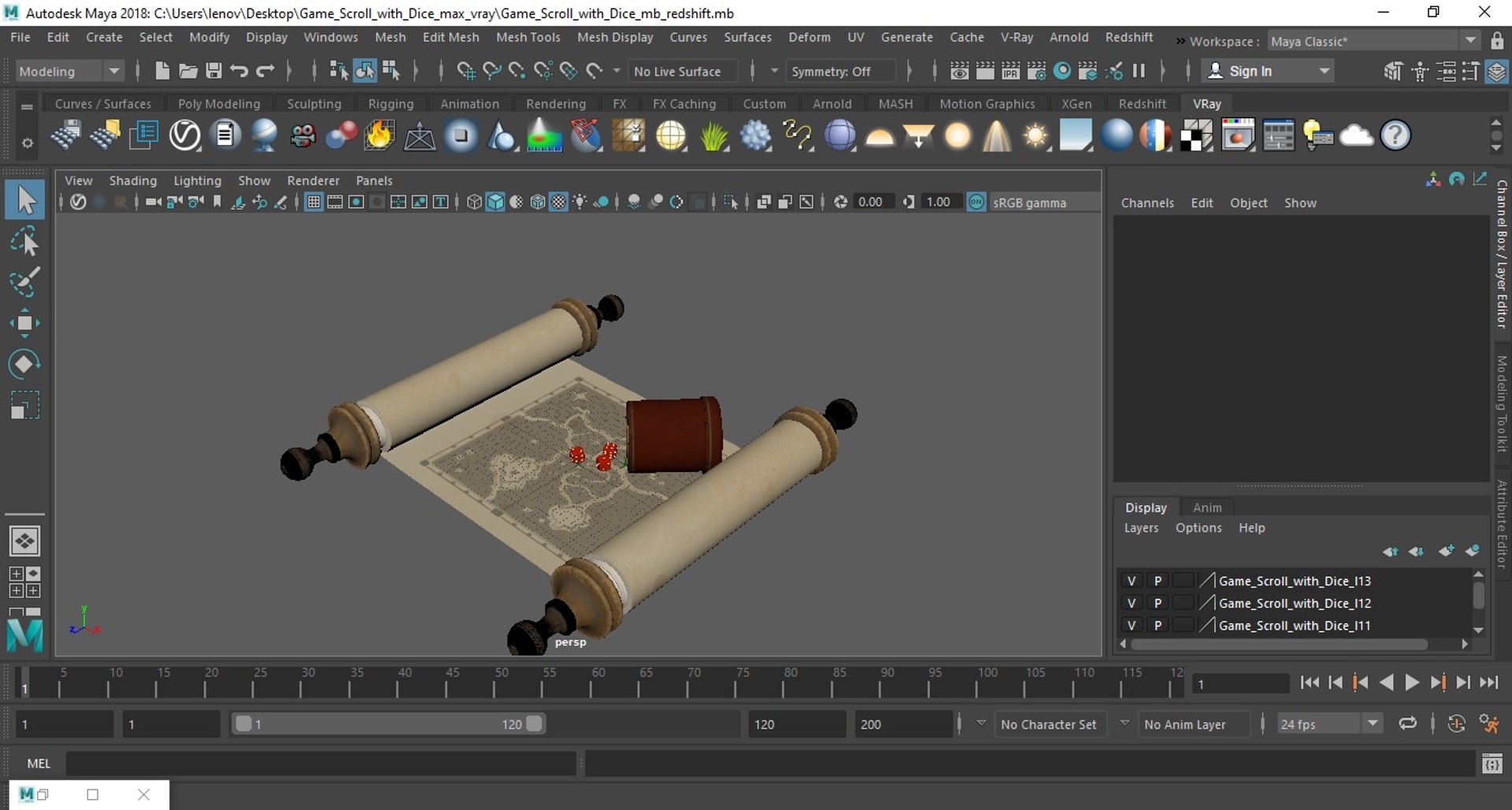Toggle visibility V of Game_Scroll_with_Dice_l11 layer
Image resolution: width=1512 pixels, height=810 pixels.
tap(1132, 625)
